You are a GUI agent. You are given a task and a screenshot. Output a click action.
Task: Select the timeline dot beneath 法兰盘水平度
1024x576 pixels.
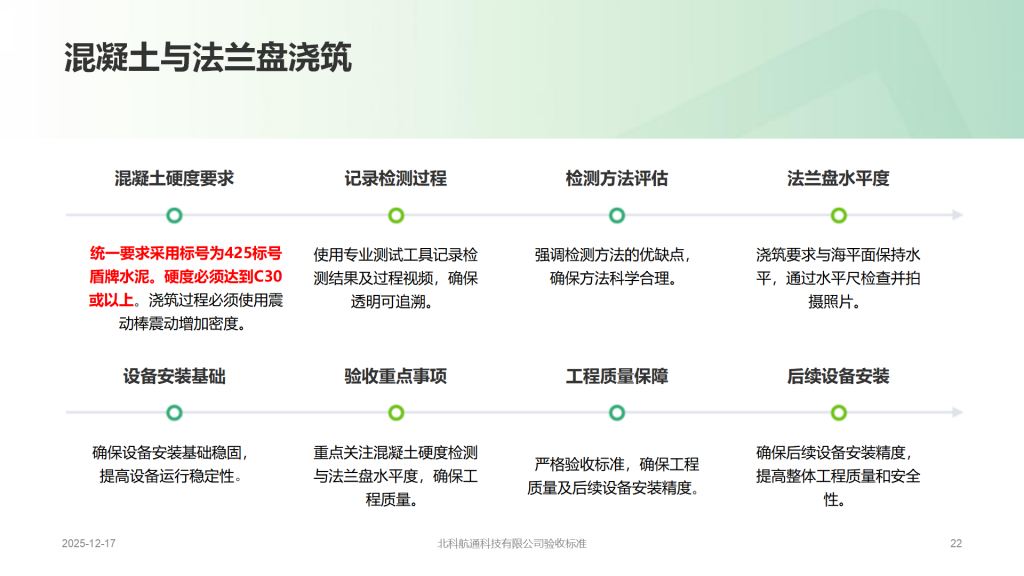coord(838,215)
